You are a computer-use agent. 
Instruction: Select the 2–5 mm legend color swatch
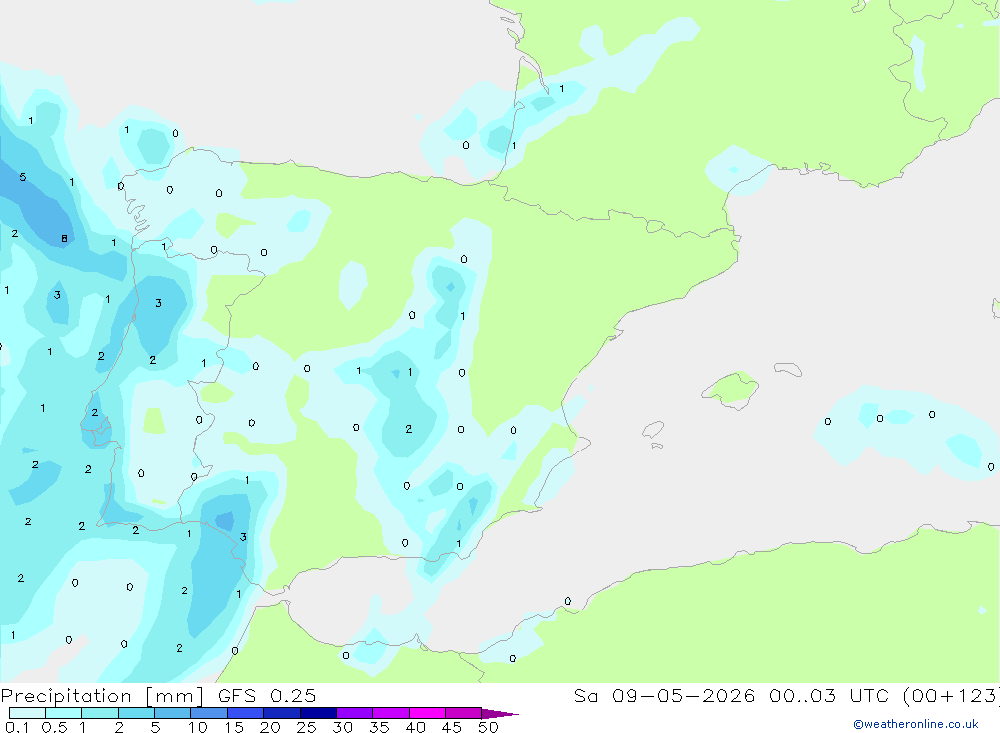click(x=136, y=713)
